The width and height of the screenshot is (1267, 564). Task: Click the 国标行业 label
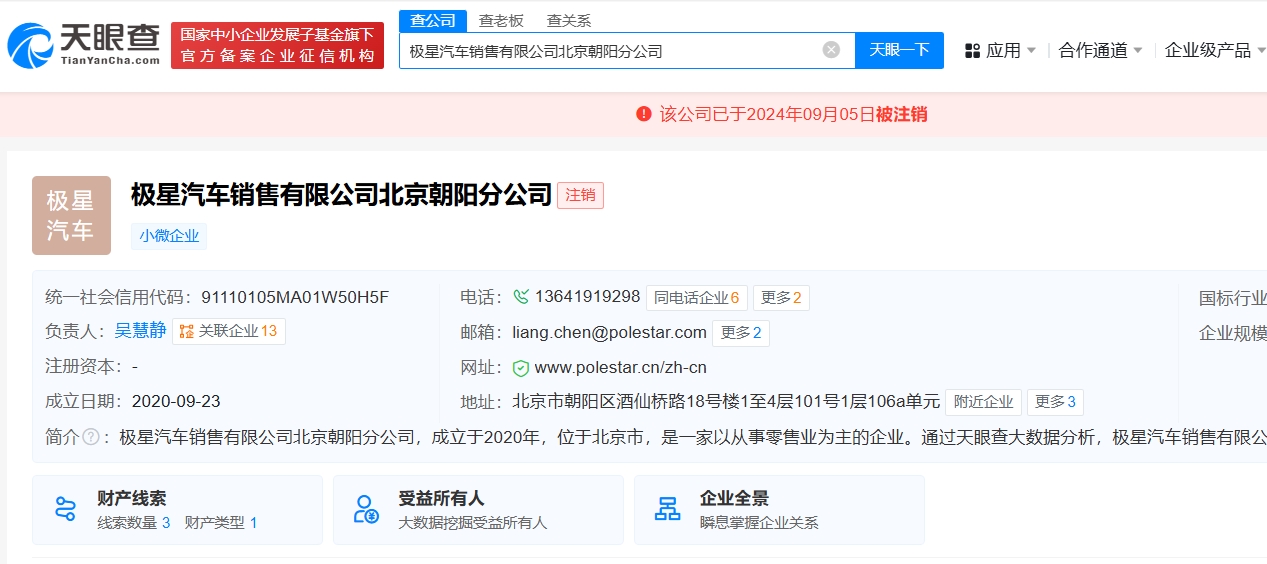(x=1232, y=298)
